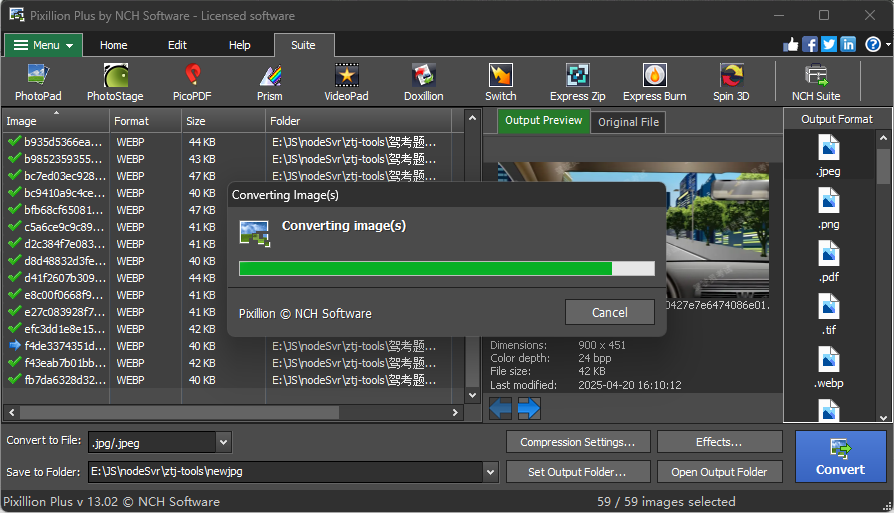894x513 pixels.
Task: Share on Twitter icon
Action: pos(828,44)
